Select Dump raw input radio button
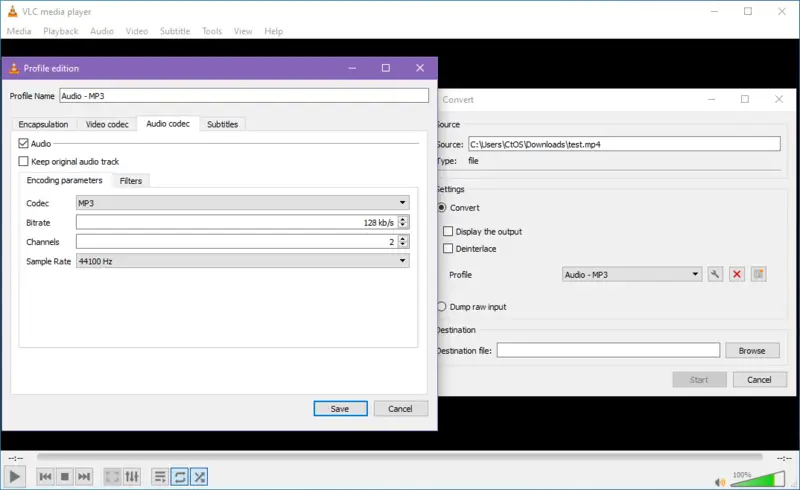This screenshot has width=800, height=490. click(x=442, y=306)
